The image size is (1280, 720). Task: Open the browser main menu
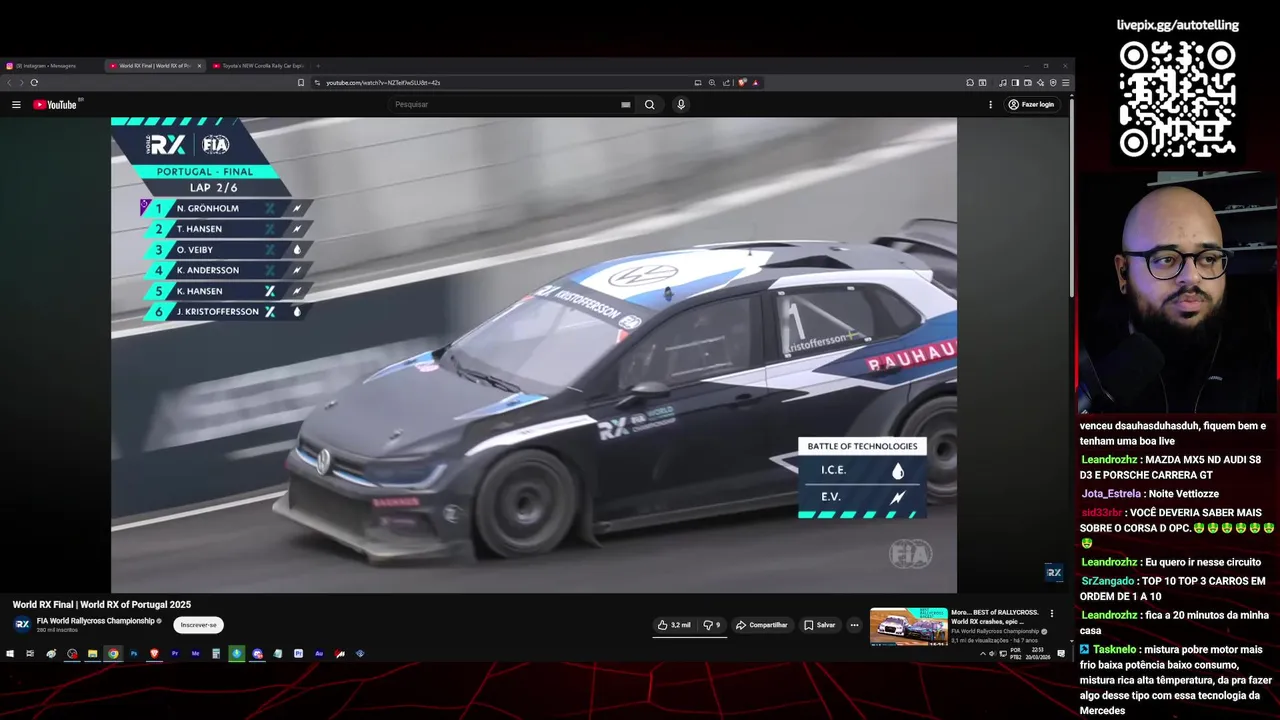click(1066, 82)
